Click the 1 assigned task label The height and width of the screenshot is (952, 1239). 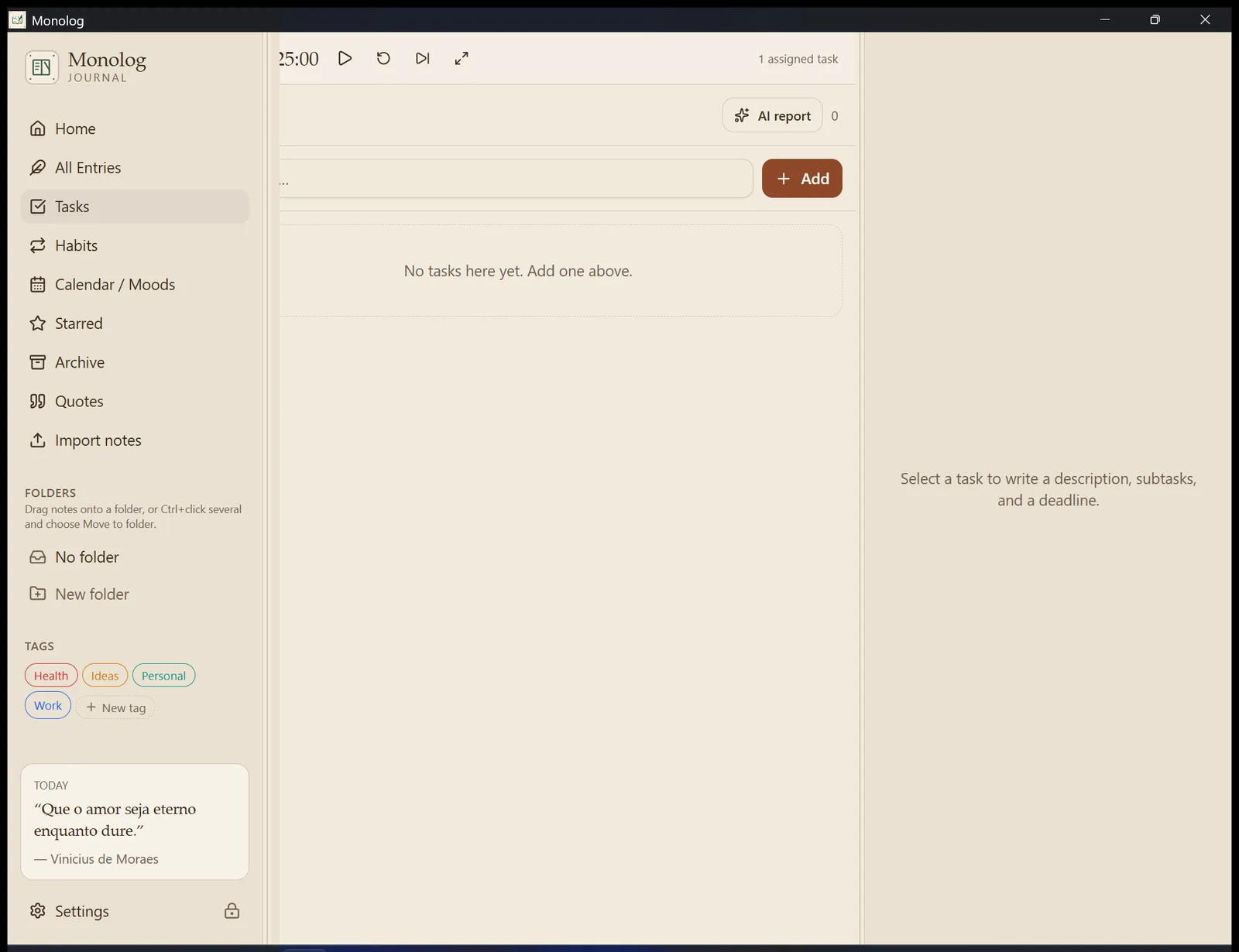point(798,59)
